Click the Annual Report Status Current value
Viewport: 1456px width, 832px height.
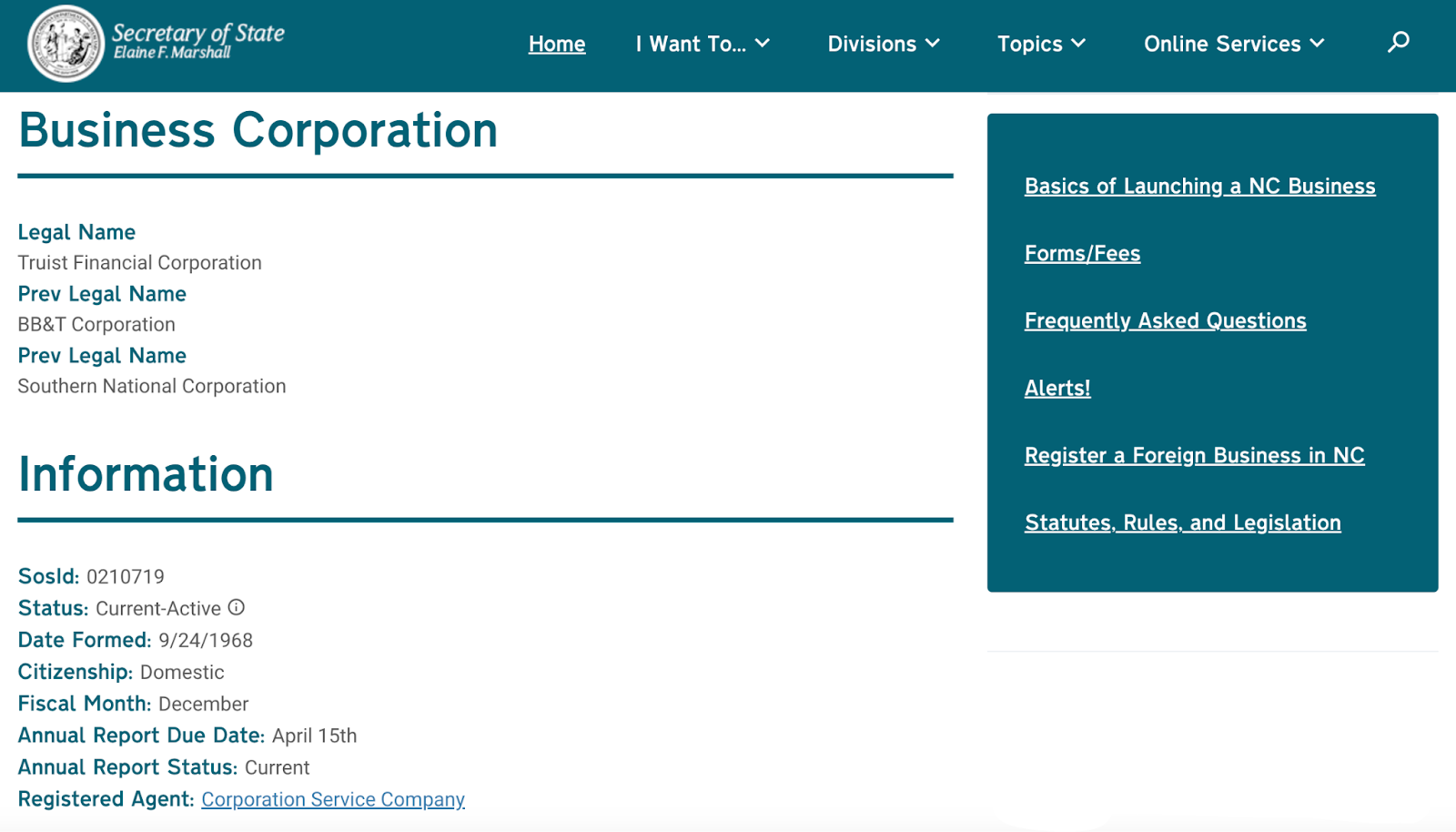pos(278,767)
